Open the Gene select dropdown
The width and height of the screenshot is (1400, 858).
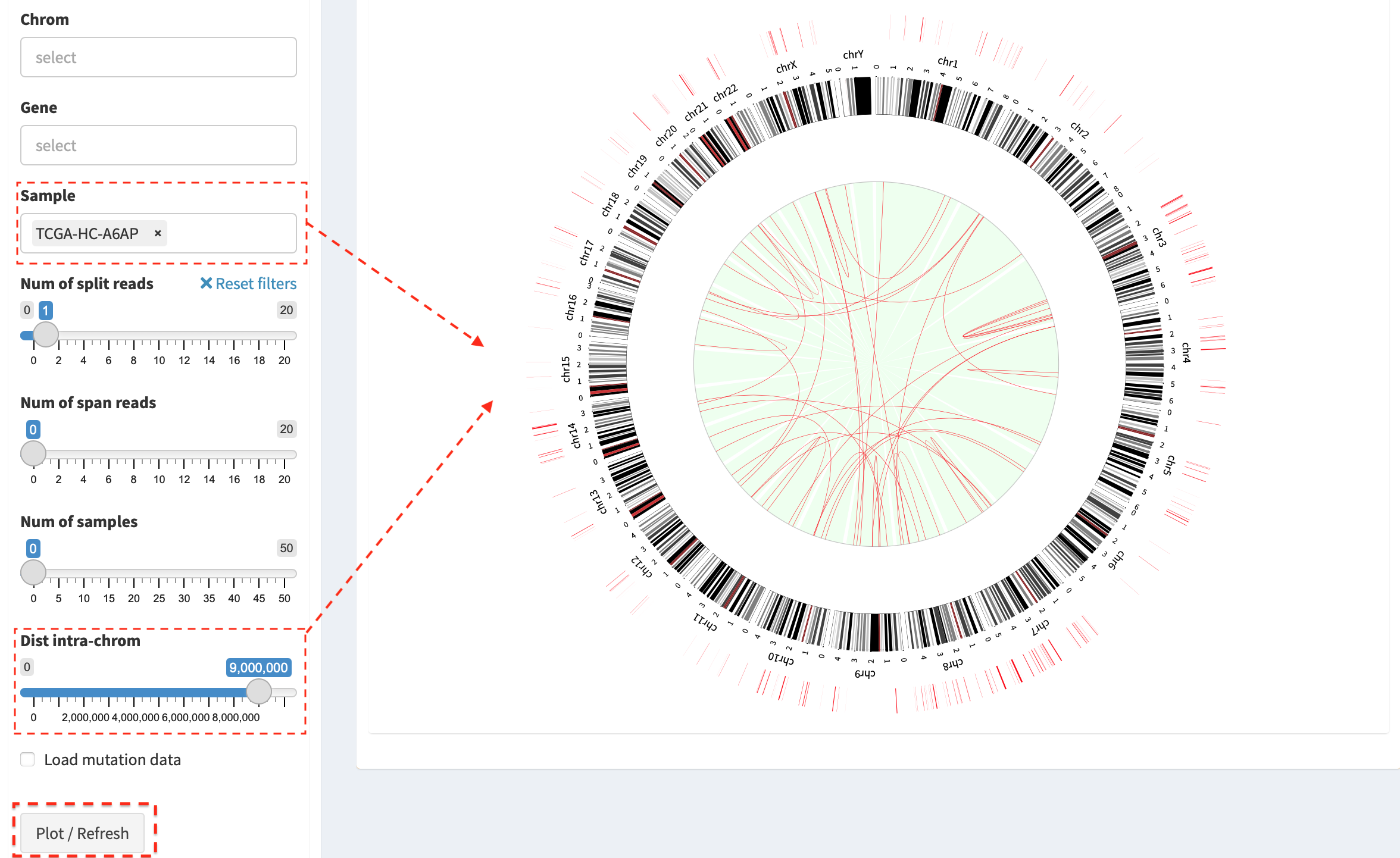pos(158,145)
